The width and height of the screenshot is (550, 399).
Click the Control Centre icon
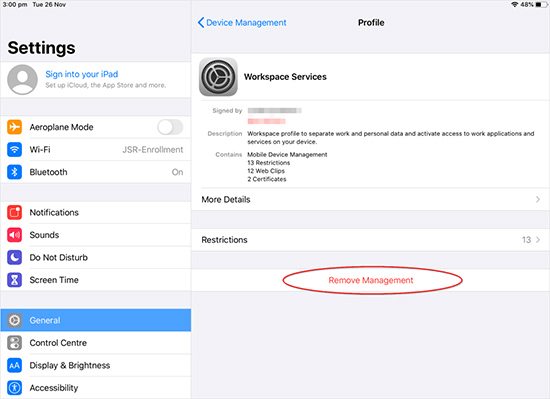[14, 343]
